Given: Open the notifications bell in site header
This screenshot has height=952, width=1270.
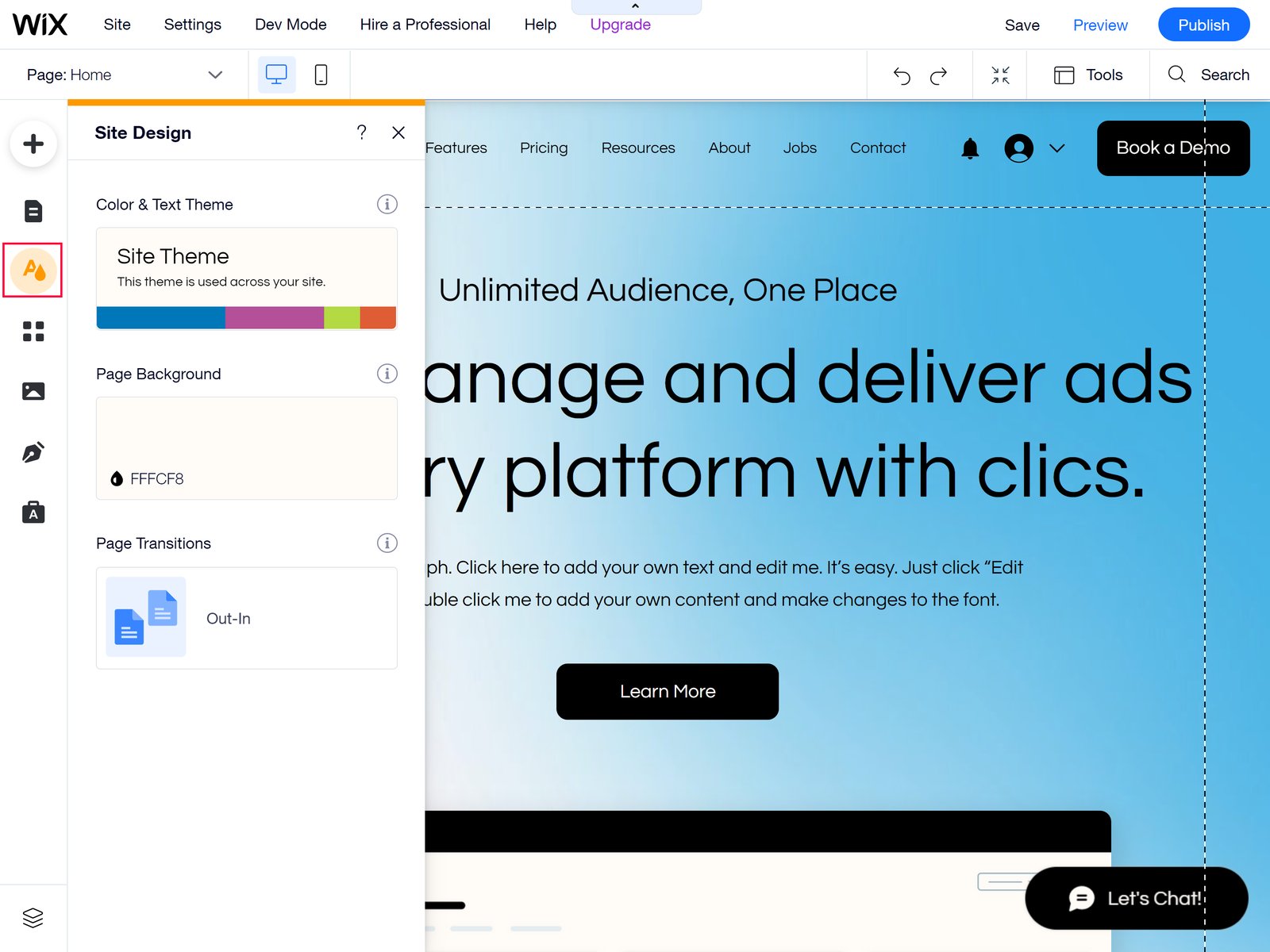Looking at the screenshot, I should (969, 148).
